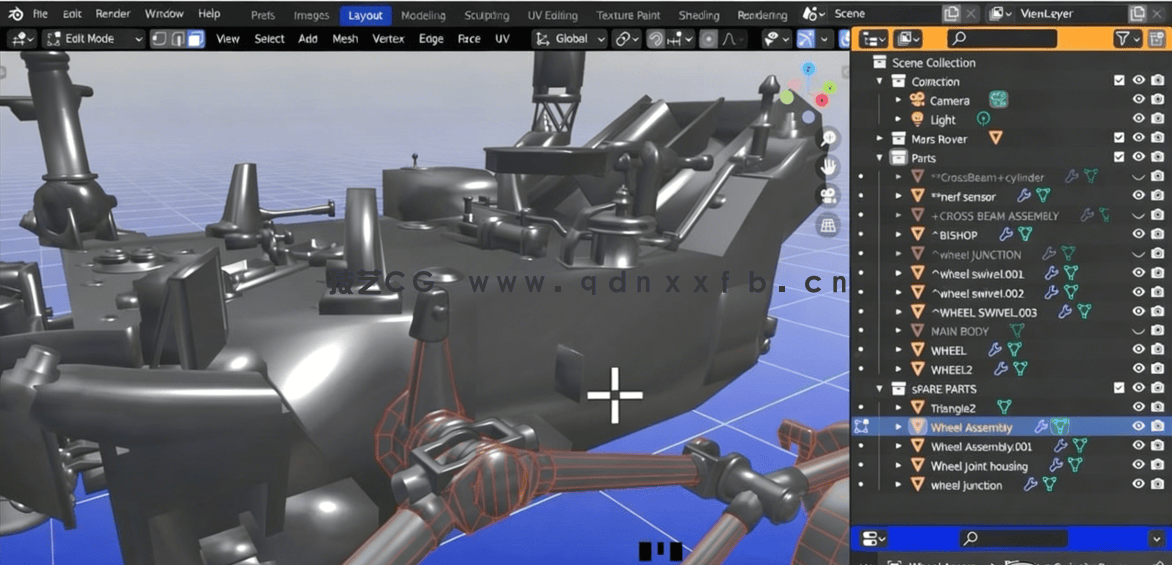
Task: Click new scene icon beside Scene field
Action: 952,13
